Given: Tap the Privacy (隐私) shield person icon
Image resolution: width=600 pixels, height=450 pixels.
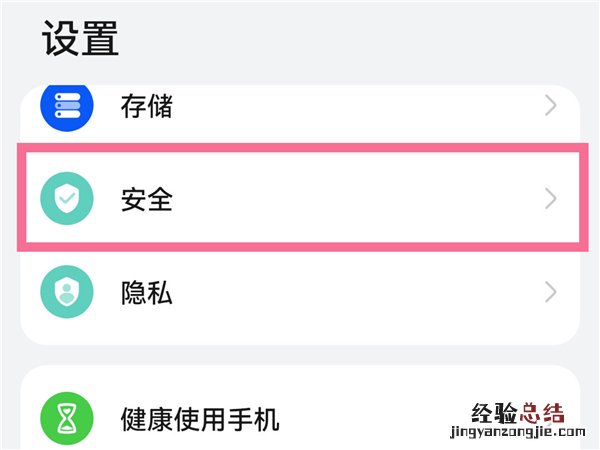Looking at the screenshot, I should (66, 292).
